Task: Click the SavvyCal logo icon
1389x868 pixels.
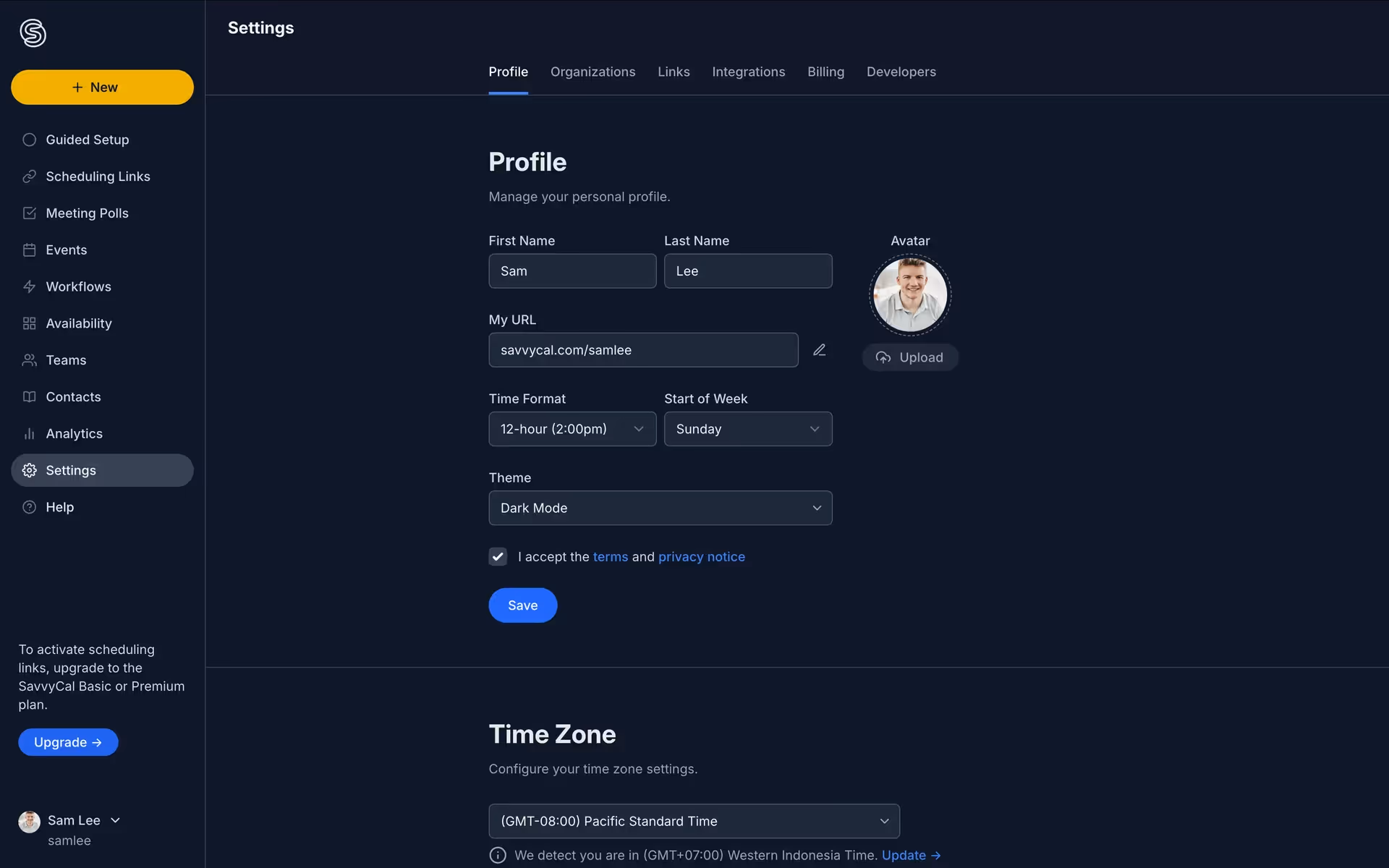Action: (x=33, y=33)
